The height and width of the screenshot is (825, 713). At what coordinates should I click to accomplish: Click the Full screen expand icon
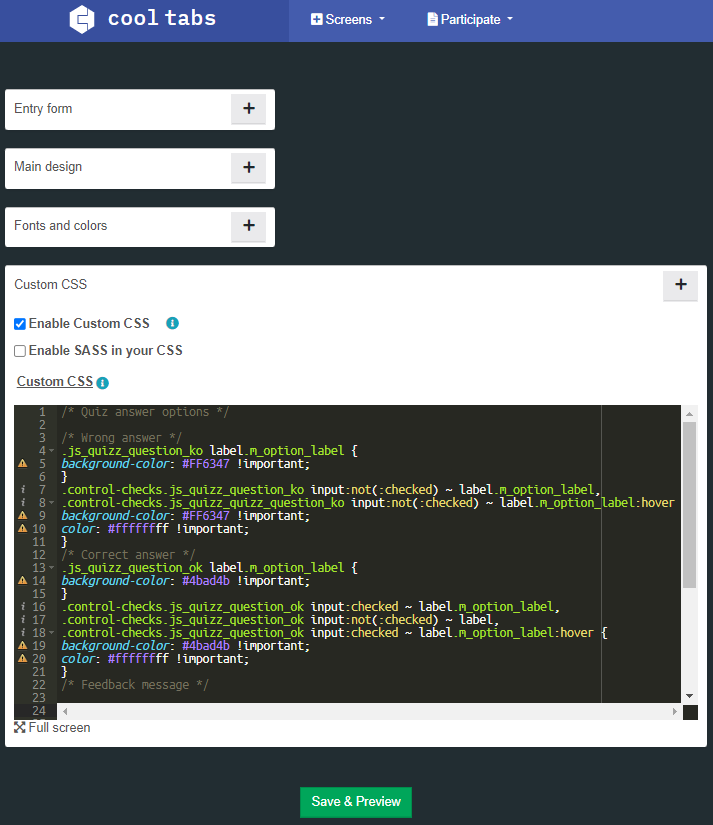pyautogui.click(x=19, y=728)
